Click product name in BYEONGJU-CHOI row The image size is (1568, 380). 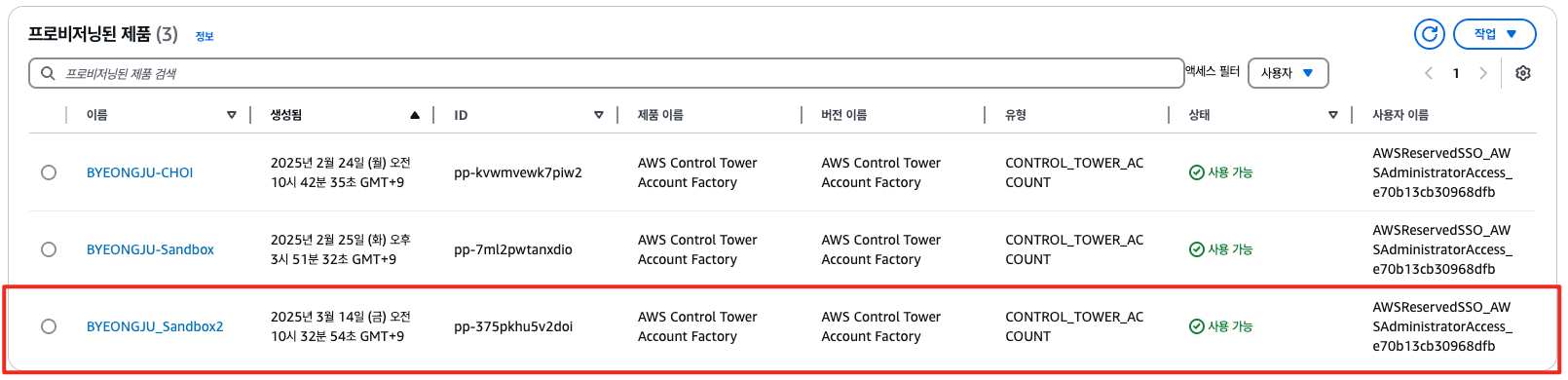pyautogui.click(x=697, y=172)
